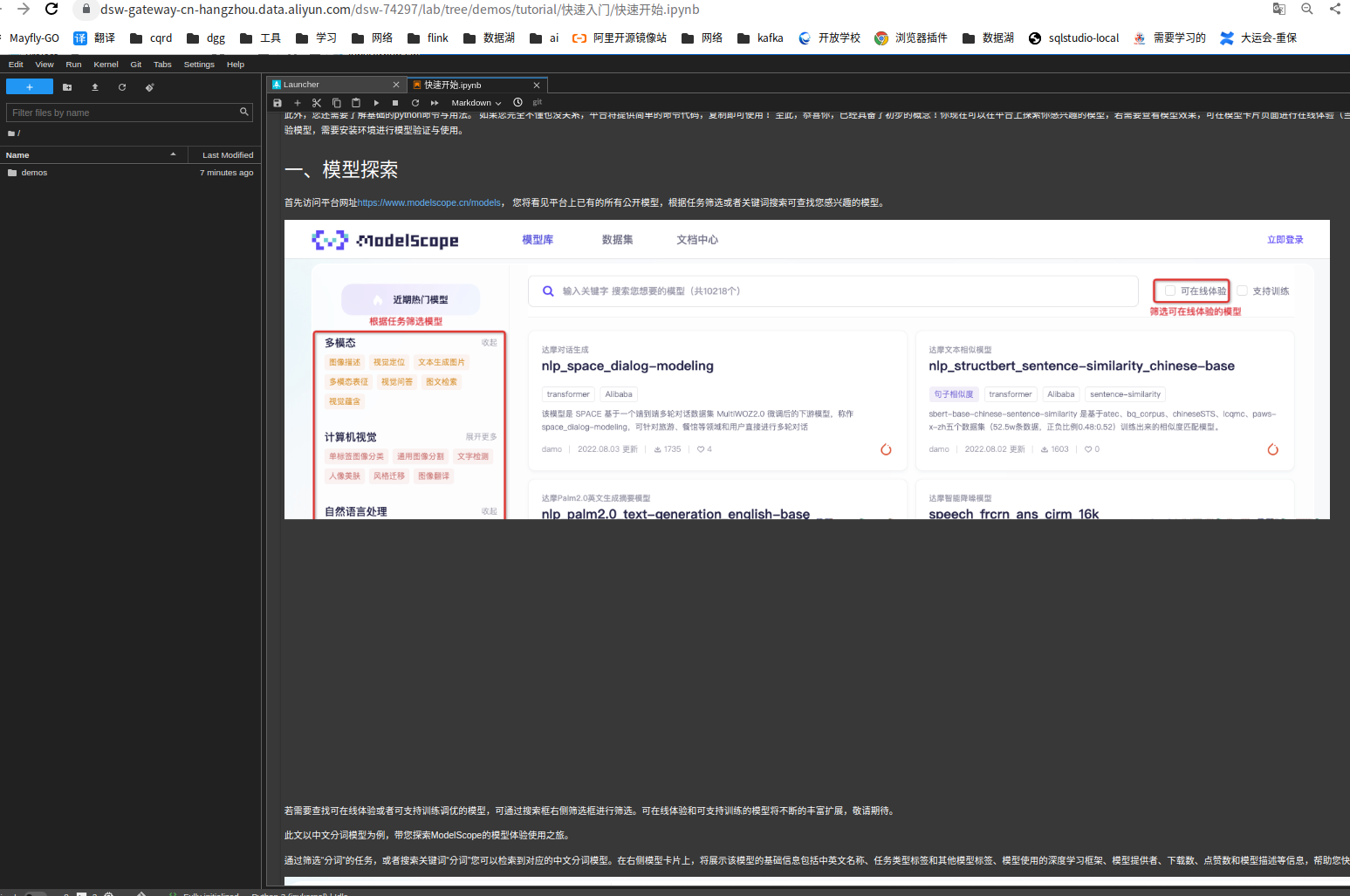Expand 计算机视觉 tags with 展开更多
The width and height of the screenshot is (1350, 896).
pos(483,437)
